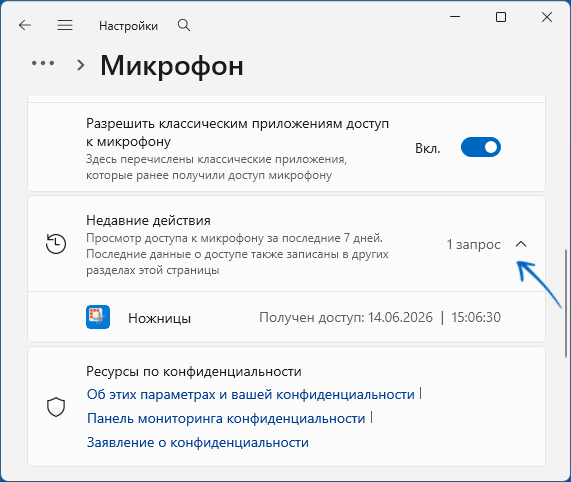The image size is (571, 482).
Task: Click the recent activity history icon
Action: tap(56, 244)
